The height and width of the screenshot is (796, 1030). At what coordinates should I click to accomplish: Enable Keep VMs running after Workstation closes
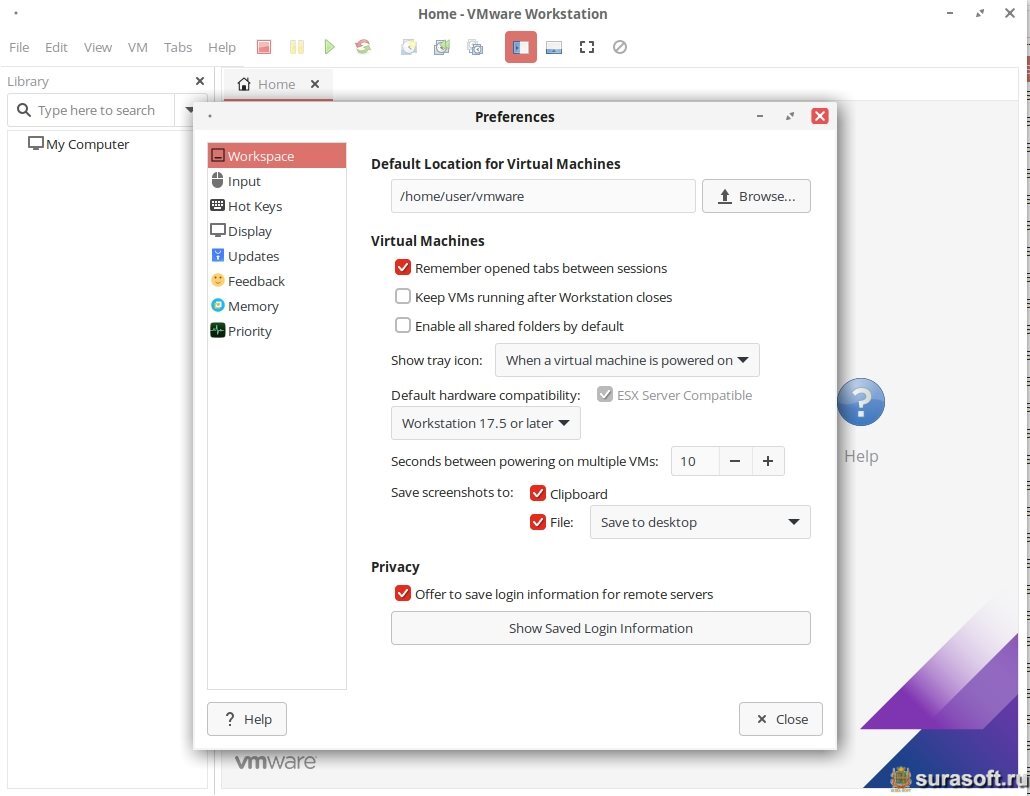(x=403, y=296)
